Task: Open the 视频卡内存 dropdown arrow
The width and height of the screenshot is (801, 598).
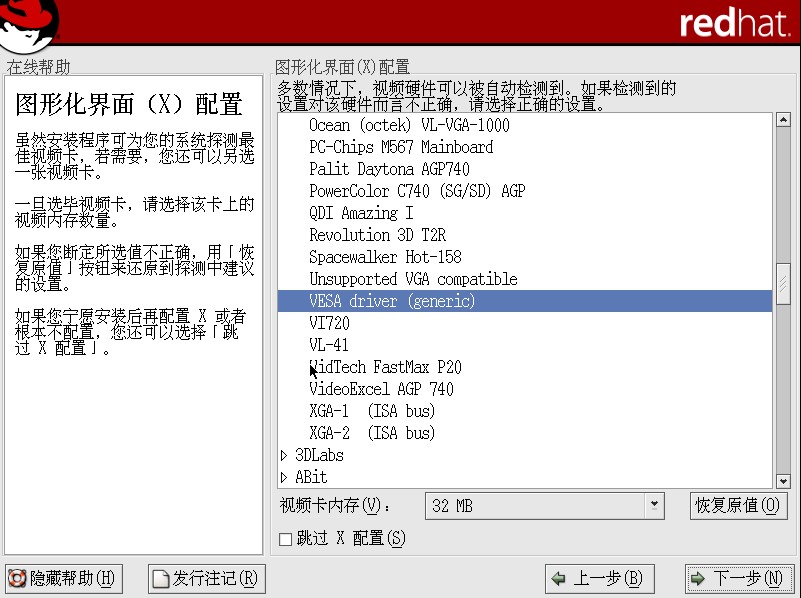Action: coord(654,506)
